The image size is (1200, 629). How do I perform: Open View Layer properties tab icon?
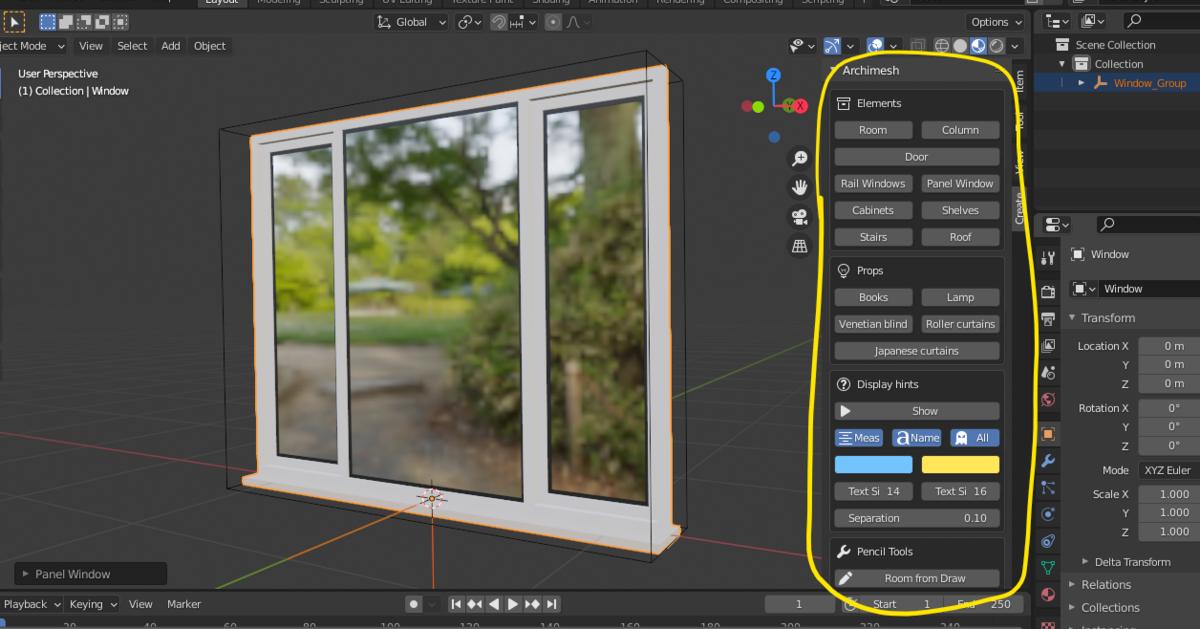pyautogui.click(x=1048, y=346)
